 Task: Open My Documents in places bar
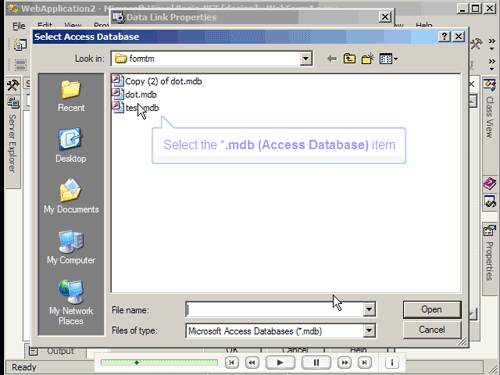tap(71, 196)
